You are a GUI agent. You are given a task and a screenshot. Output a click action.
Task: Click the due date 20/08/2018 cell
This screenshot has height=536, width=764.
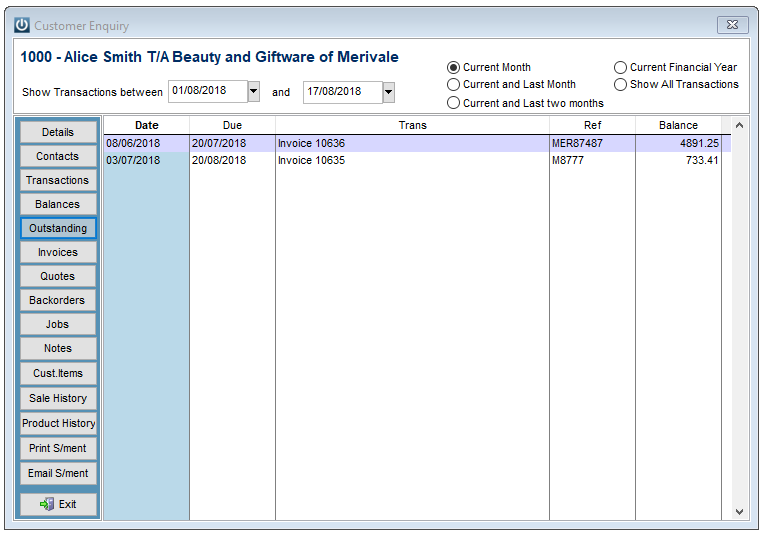click(x=232, y=160)
